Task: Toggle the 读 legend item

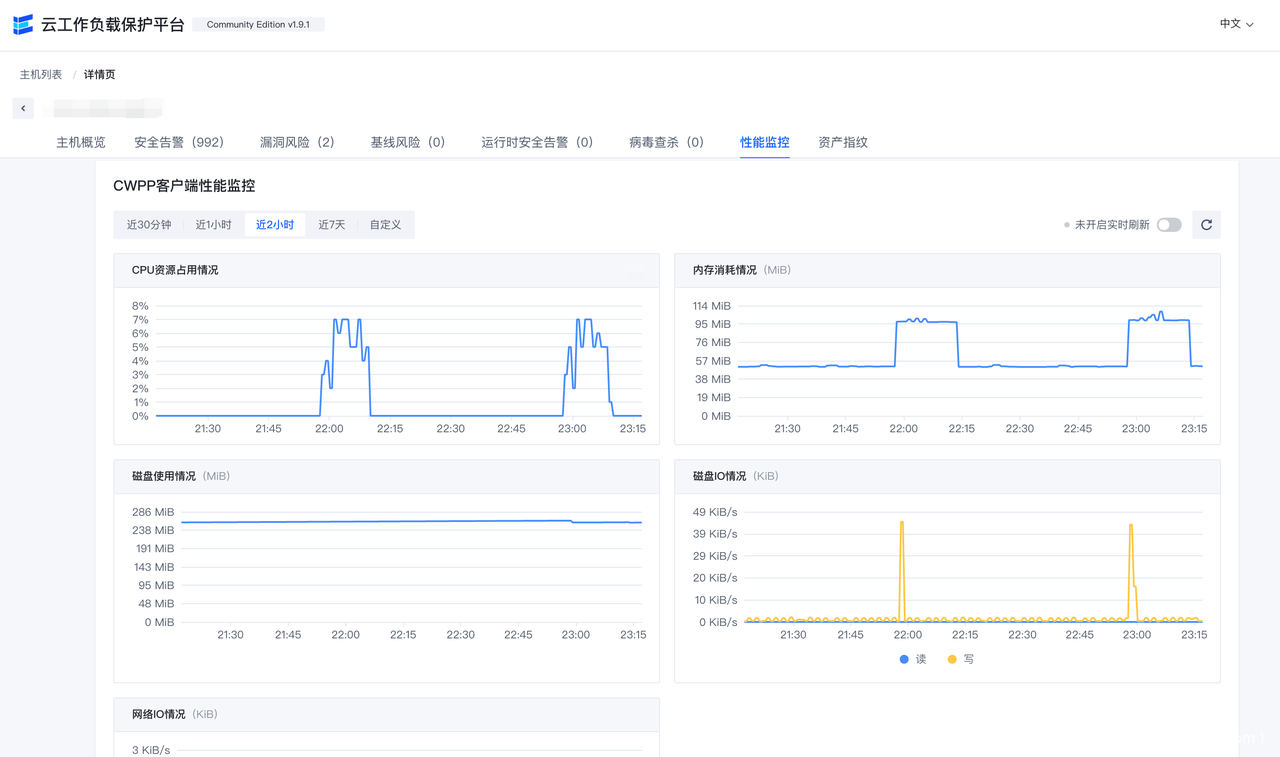Action: (x=913, y=659)
